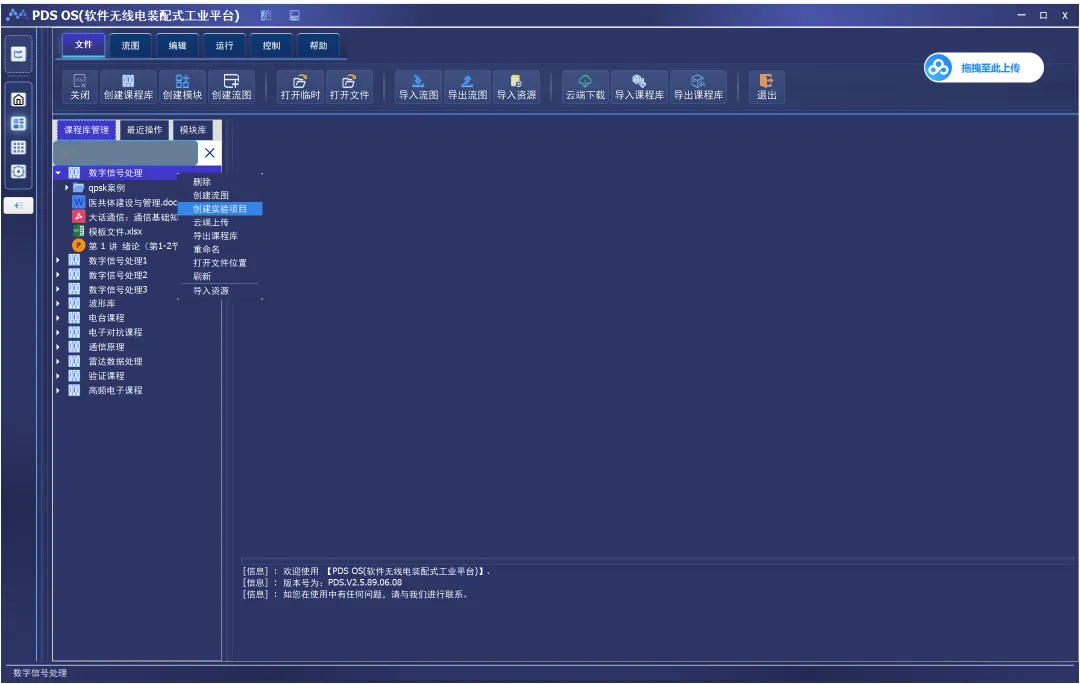Expand the qpsk案例 folder
This screenshot has width=1080, height=684.
[67, 187]
